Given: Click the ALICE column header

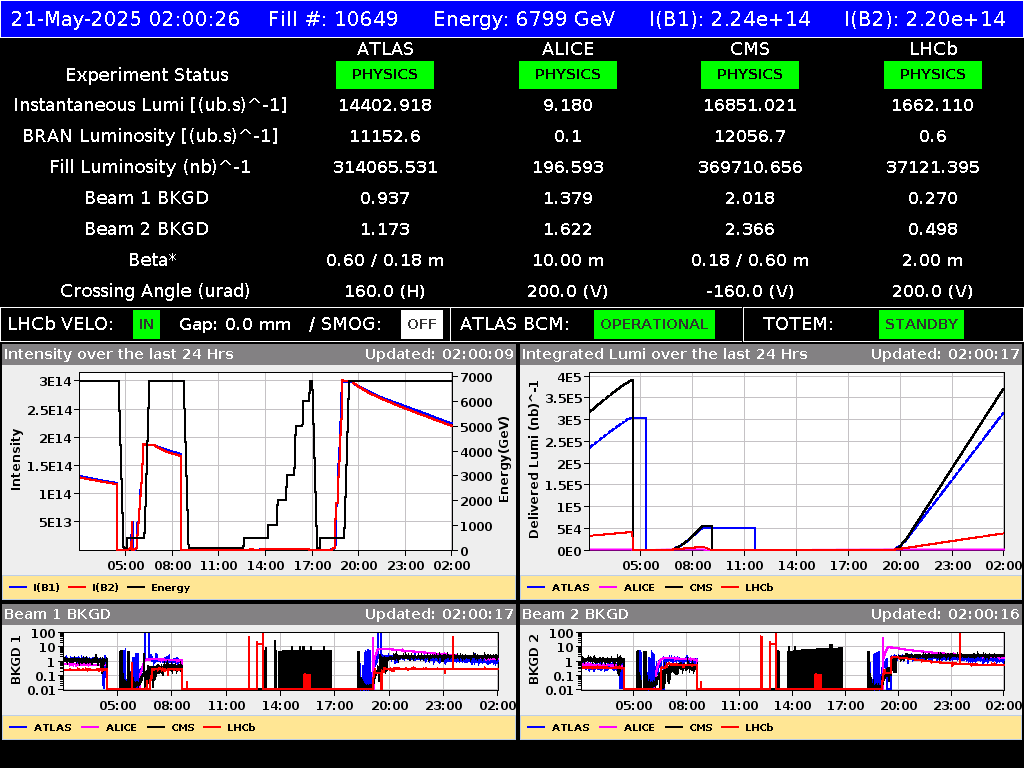Looking at the screenshot, I should pyautogui.click(x=568, y=49).
